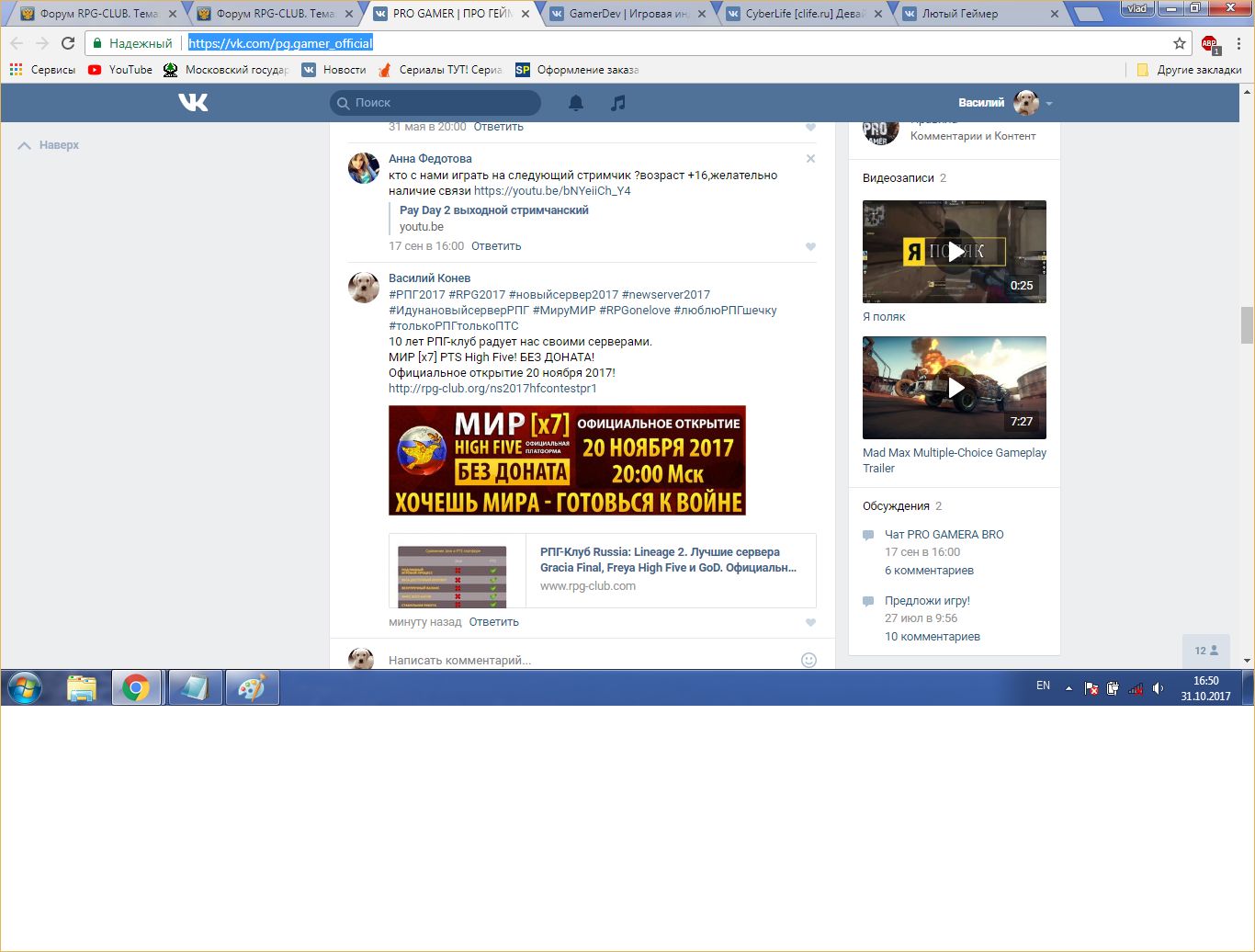Bookmark page with the star icon

click(1180, 43)
